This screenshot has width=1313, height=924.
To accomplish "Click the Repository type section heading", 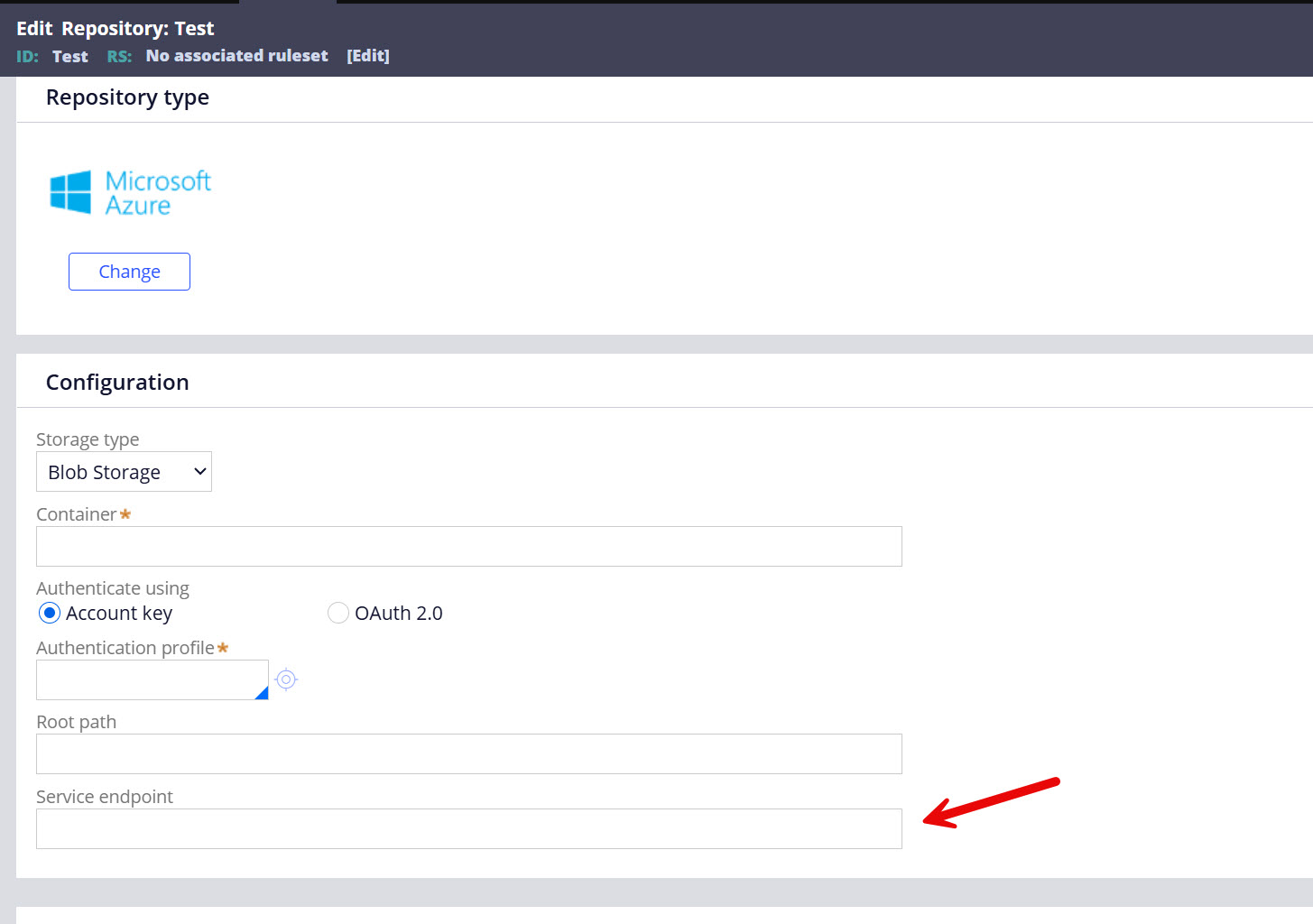I will point(127,97).
